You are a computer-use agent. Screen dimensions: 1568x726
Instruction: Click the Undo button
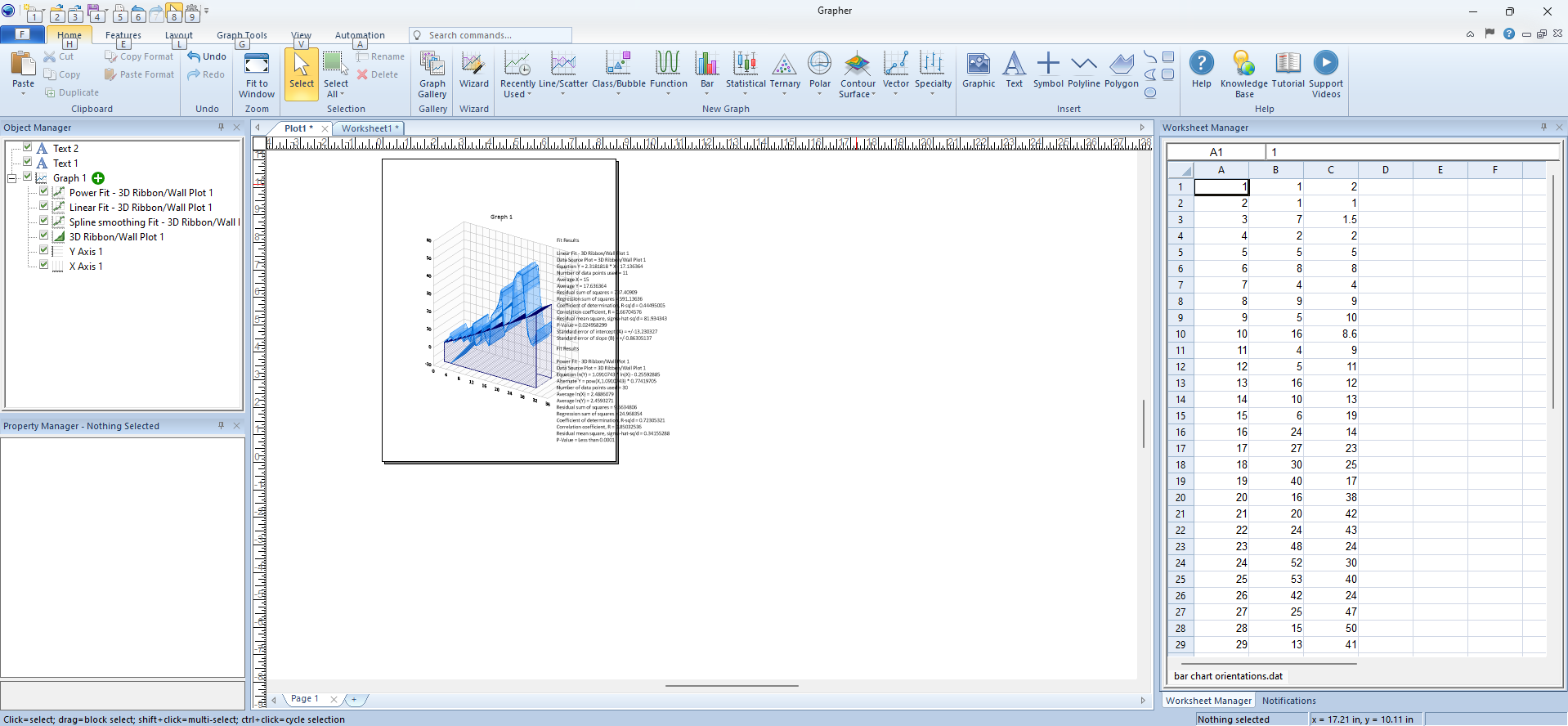207,56
